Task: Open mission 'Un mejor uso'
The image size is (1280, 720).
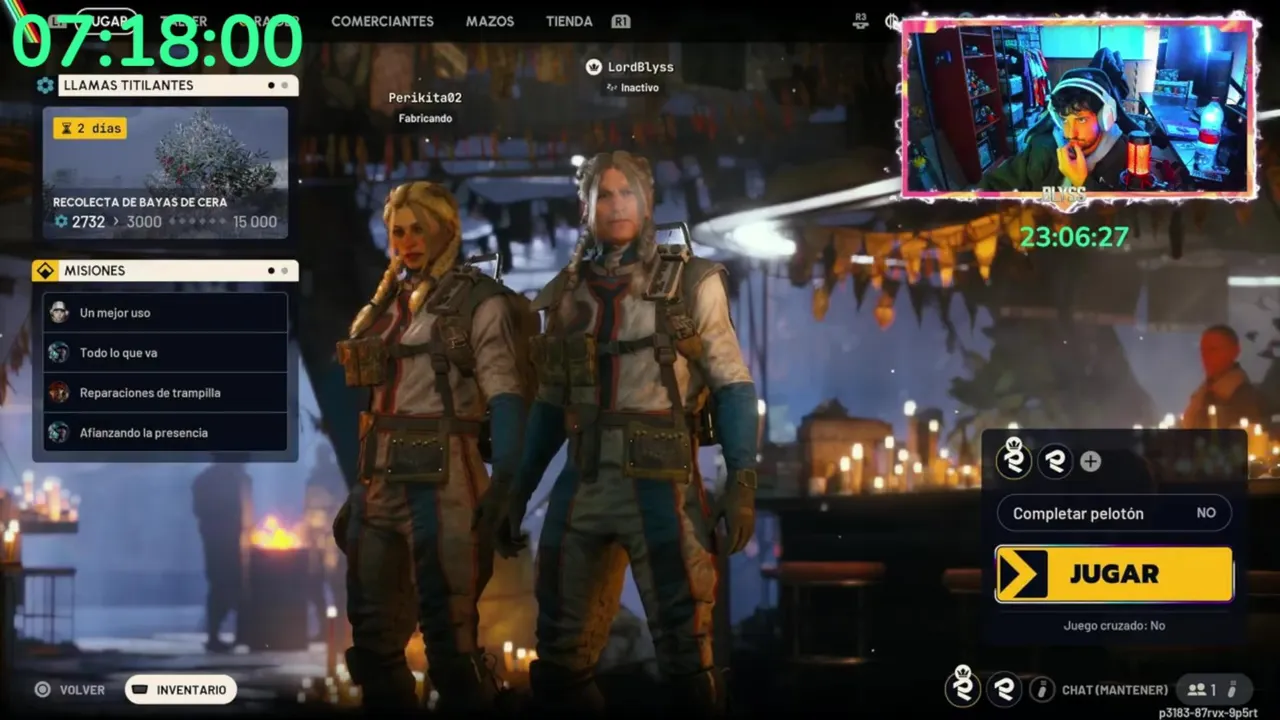Action: (x=165, y=312)
